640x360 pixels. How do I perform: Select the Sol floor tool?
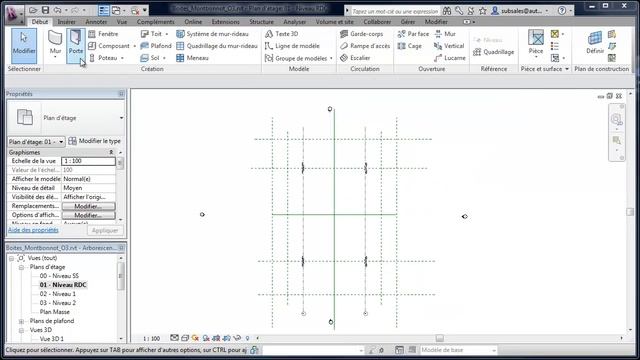150,58
